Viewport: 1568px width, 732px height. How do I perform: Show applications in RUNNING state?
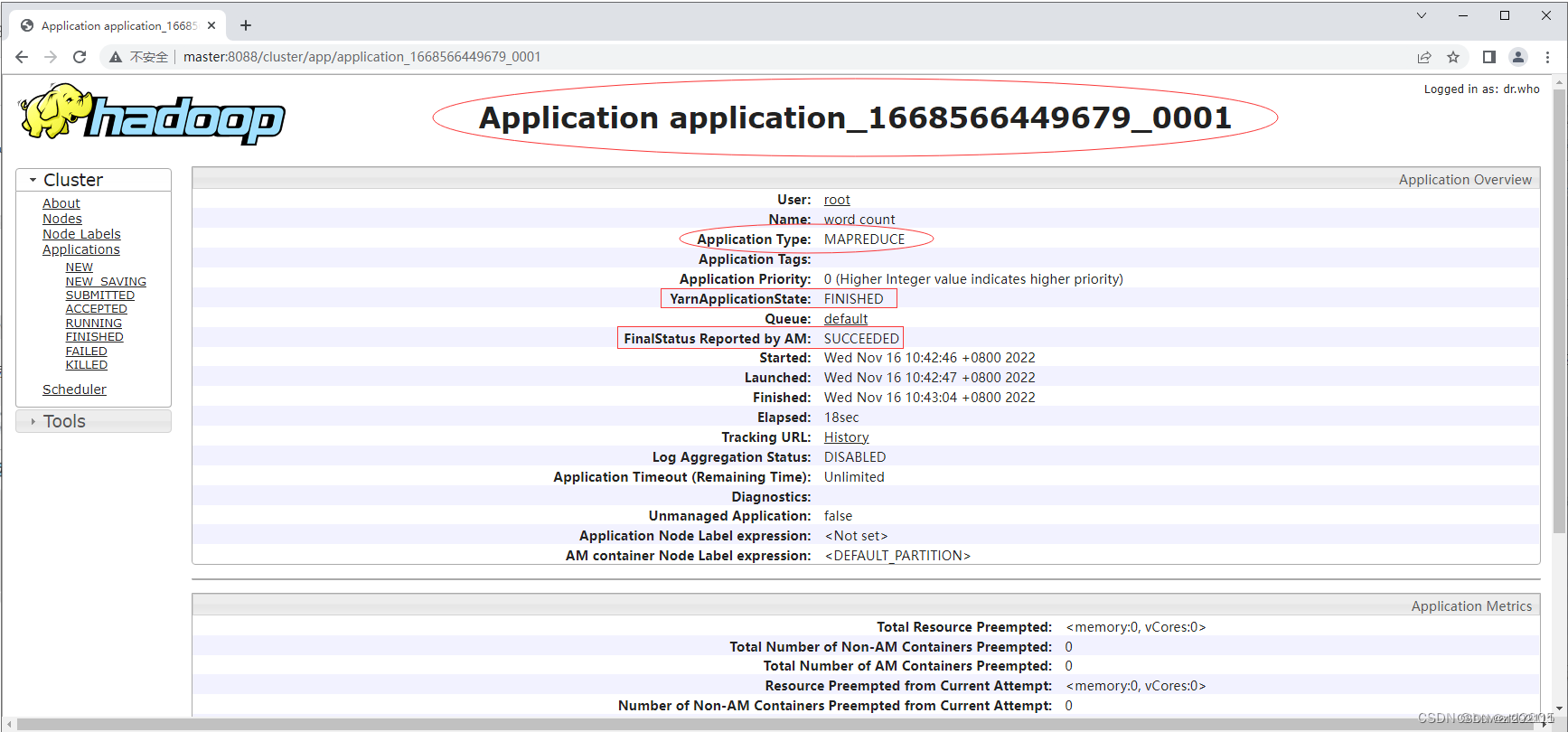click(x=93, y=324)
